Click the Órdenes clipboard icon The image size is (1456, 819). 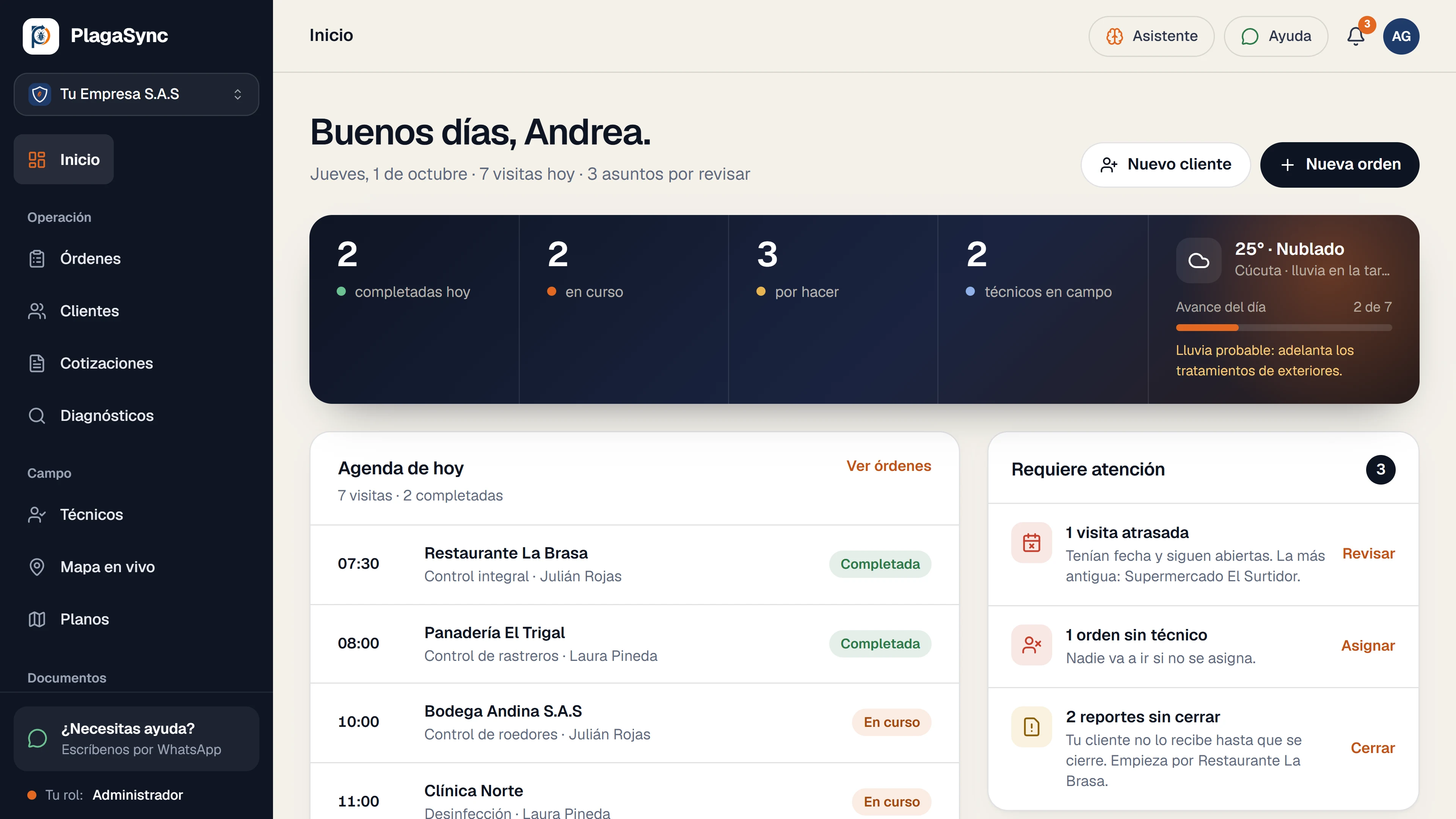point(37,259)
